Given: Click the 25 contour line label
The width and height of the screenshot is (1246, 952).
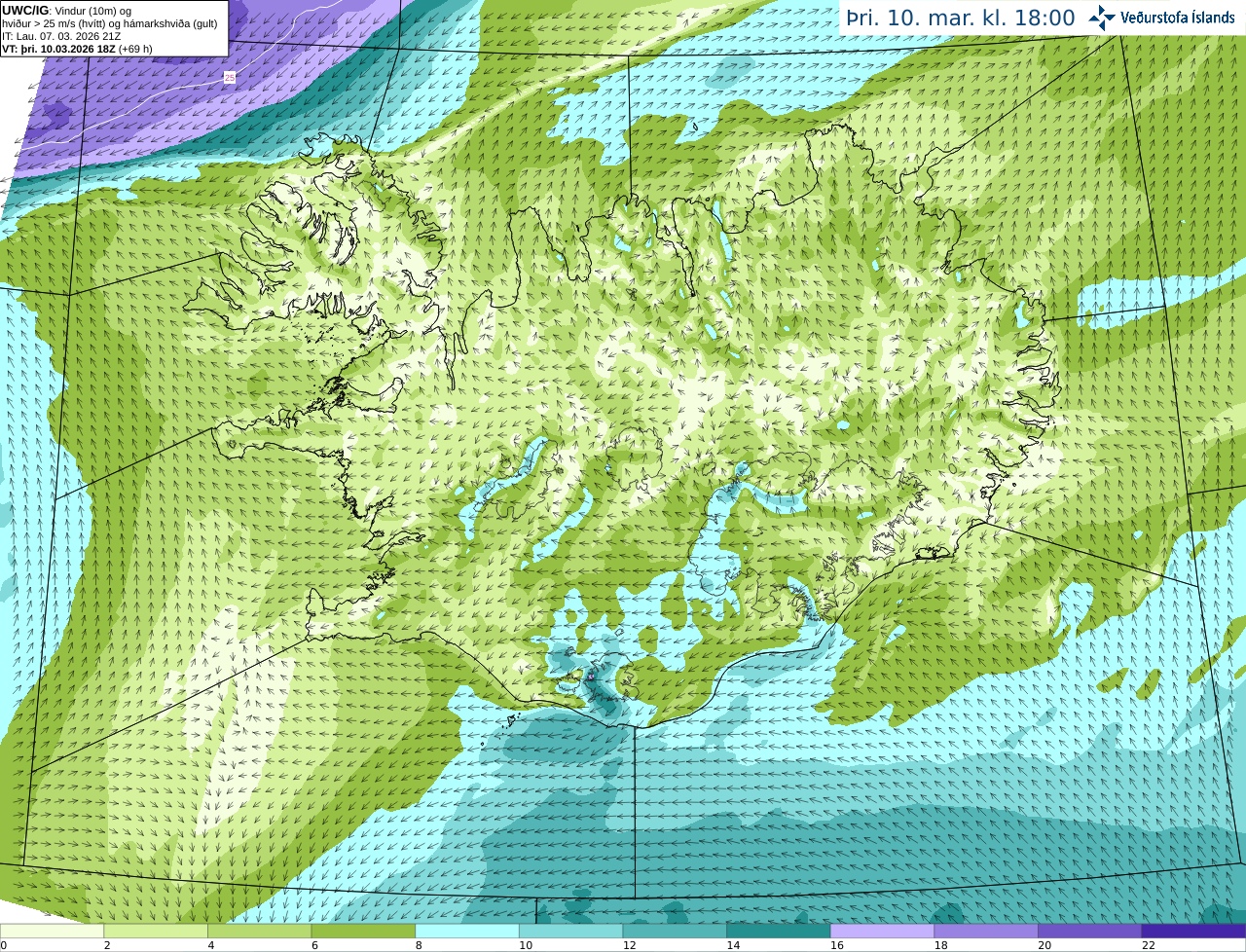Looking at the screenshot, I should (230, 77).
